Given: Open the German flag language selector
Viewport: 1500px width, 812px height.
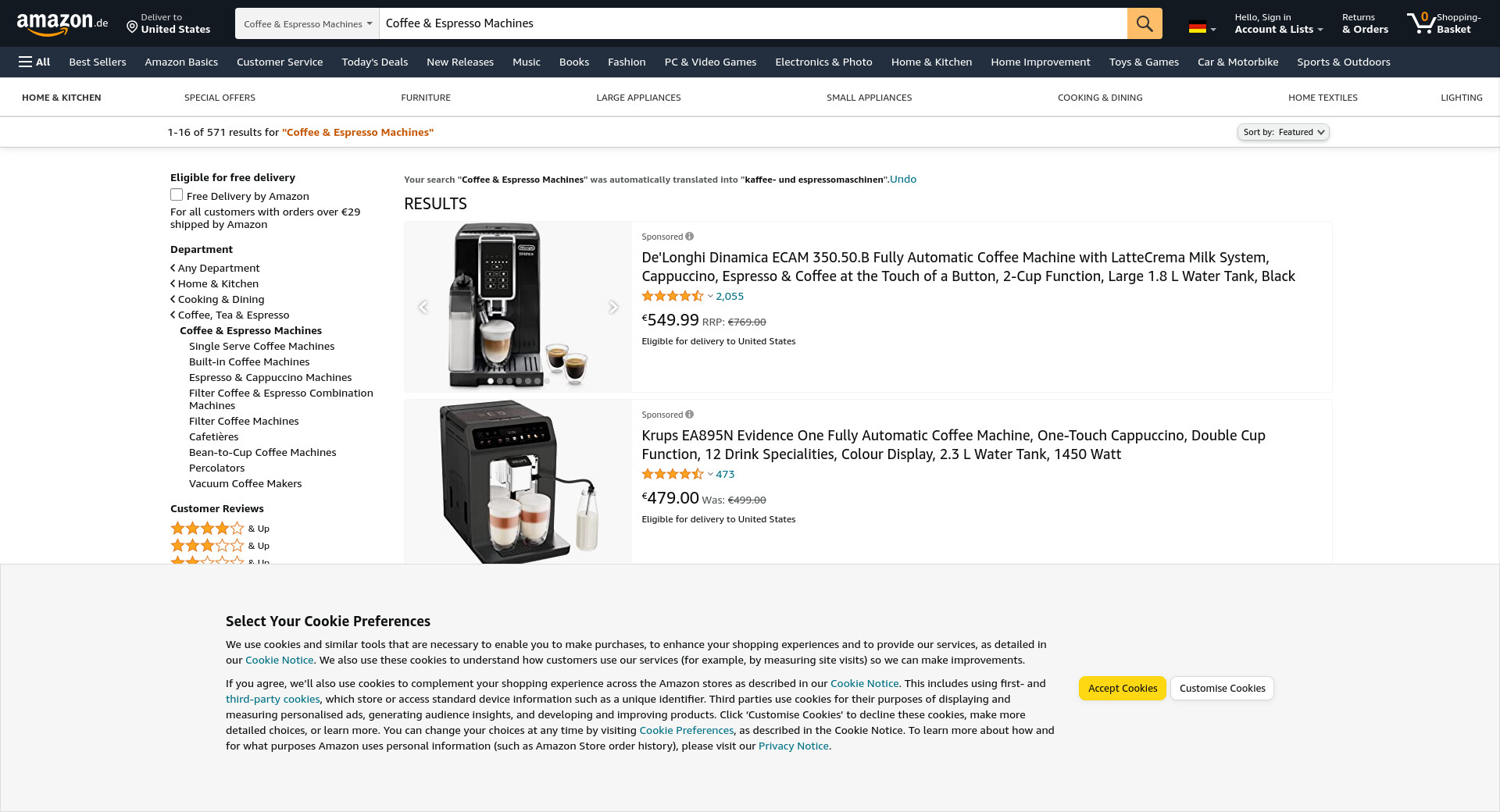Looking at the screenshot, I should tap(1202, 27).
